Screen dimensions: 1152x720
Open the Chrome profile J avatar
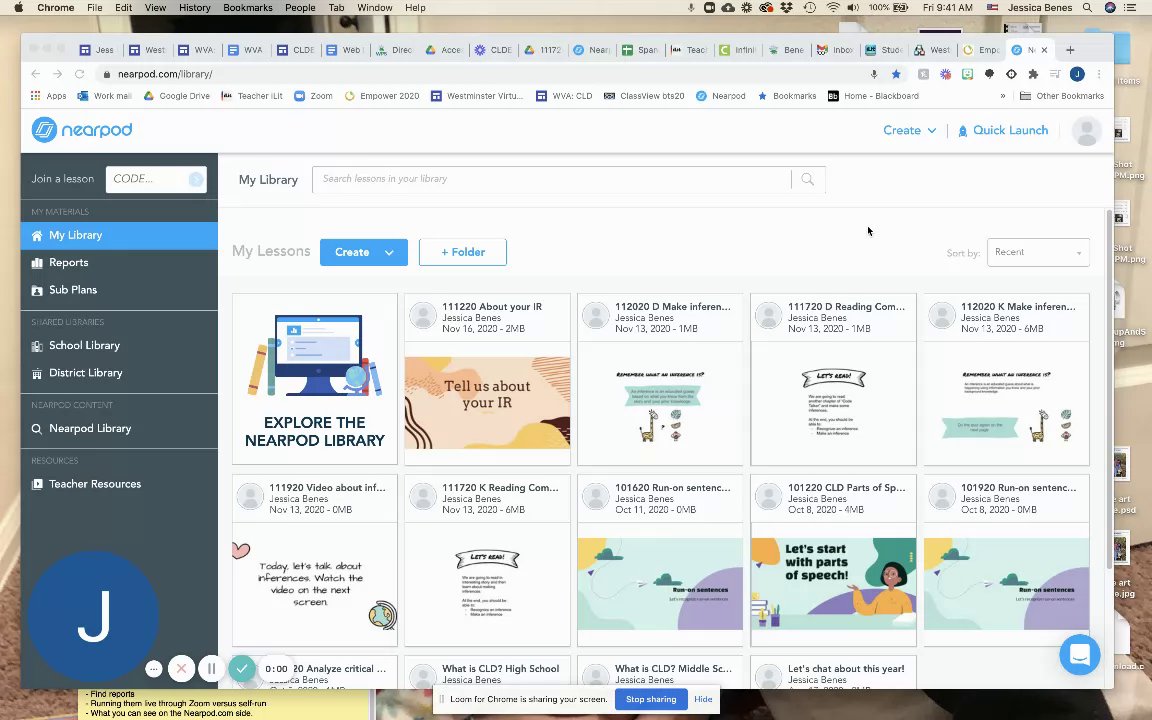(1077, 74)
